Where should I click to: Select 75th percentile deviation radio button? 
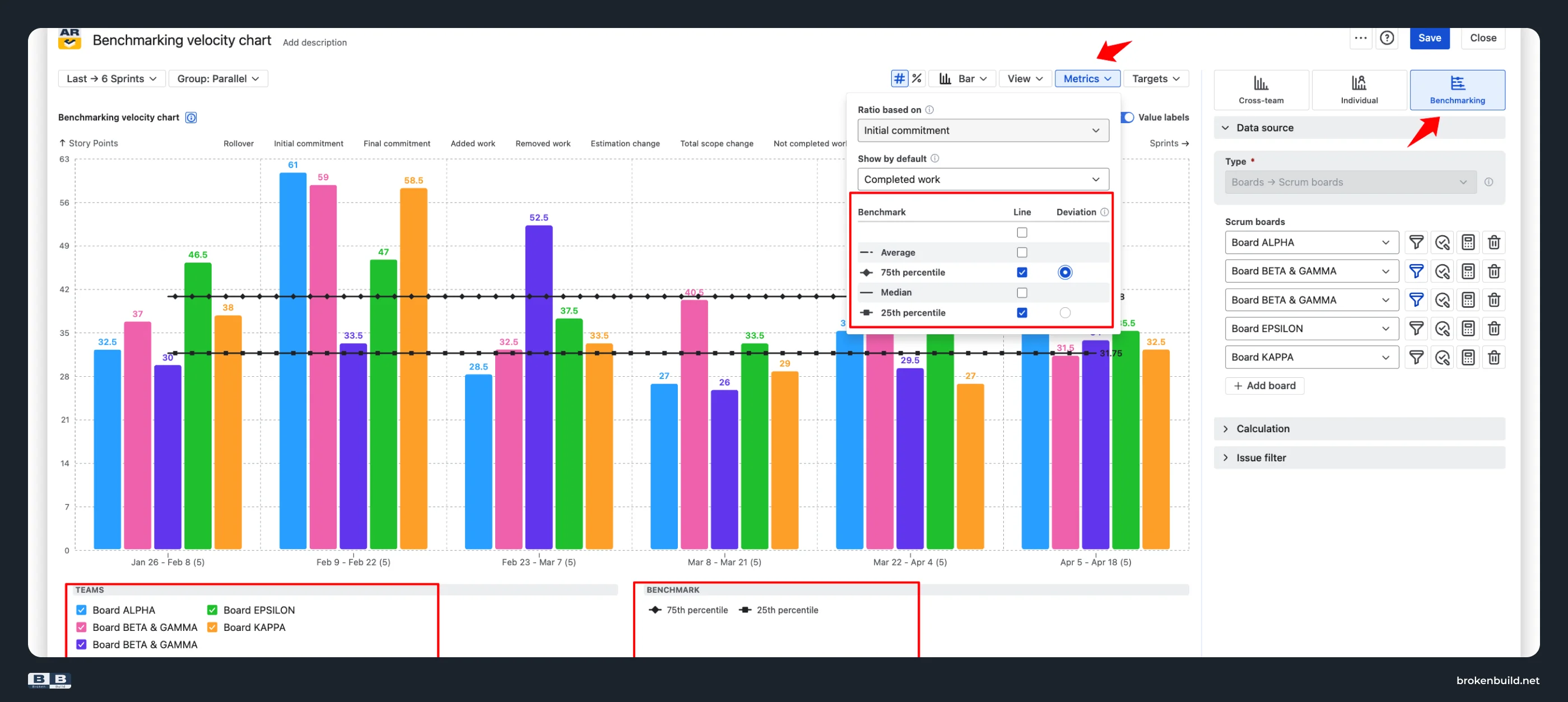tap(1064, 272)
